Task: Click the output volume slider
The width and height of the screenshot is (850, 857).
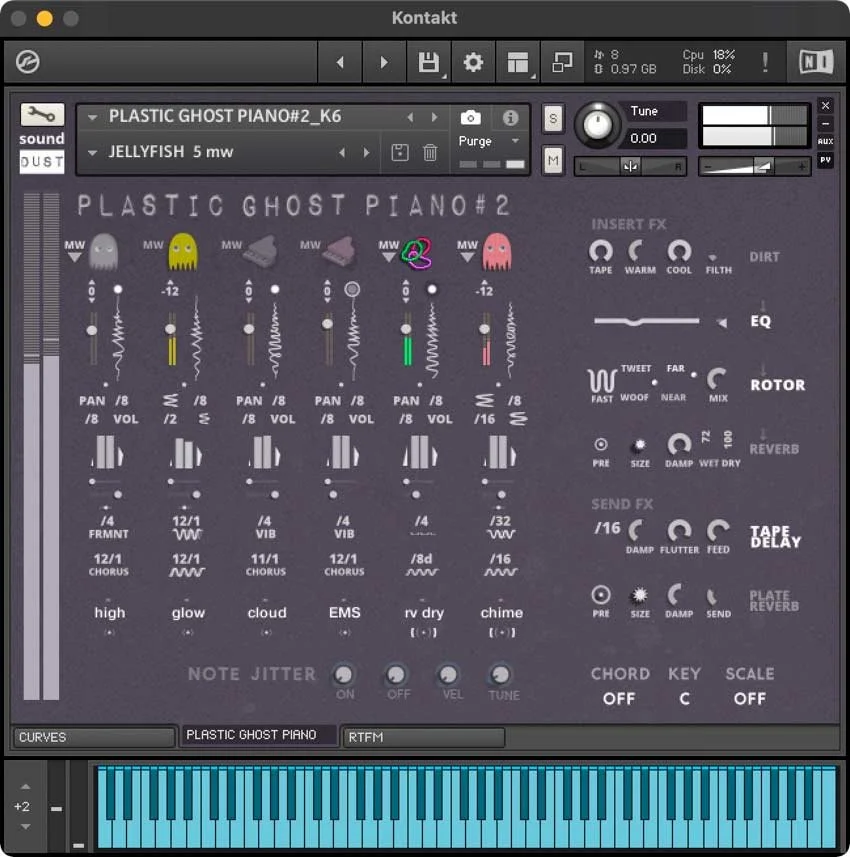Action: point(754,166)
